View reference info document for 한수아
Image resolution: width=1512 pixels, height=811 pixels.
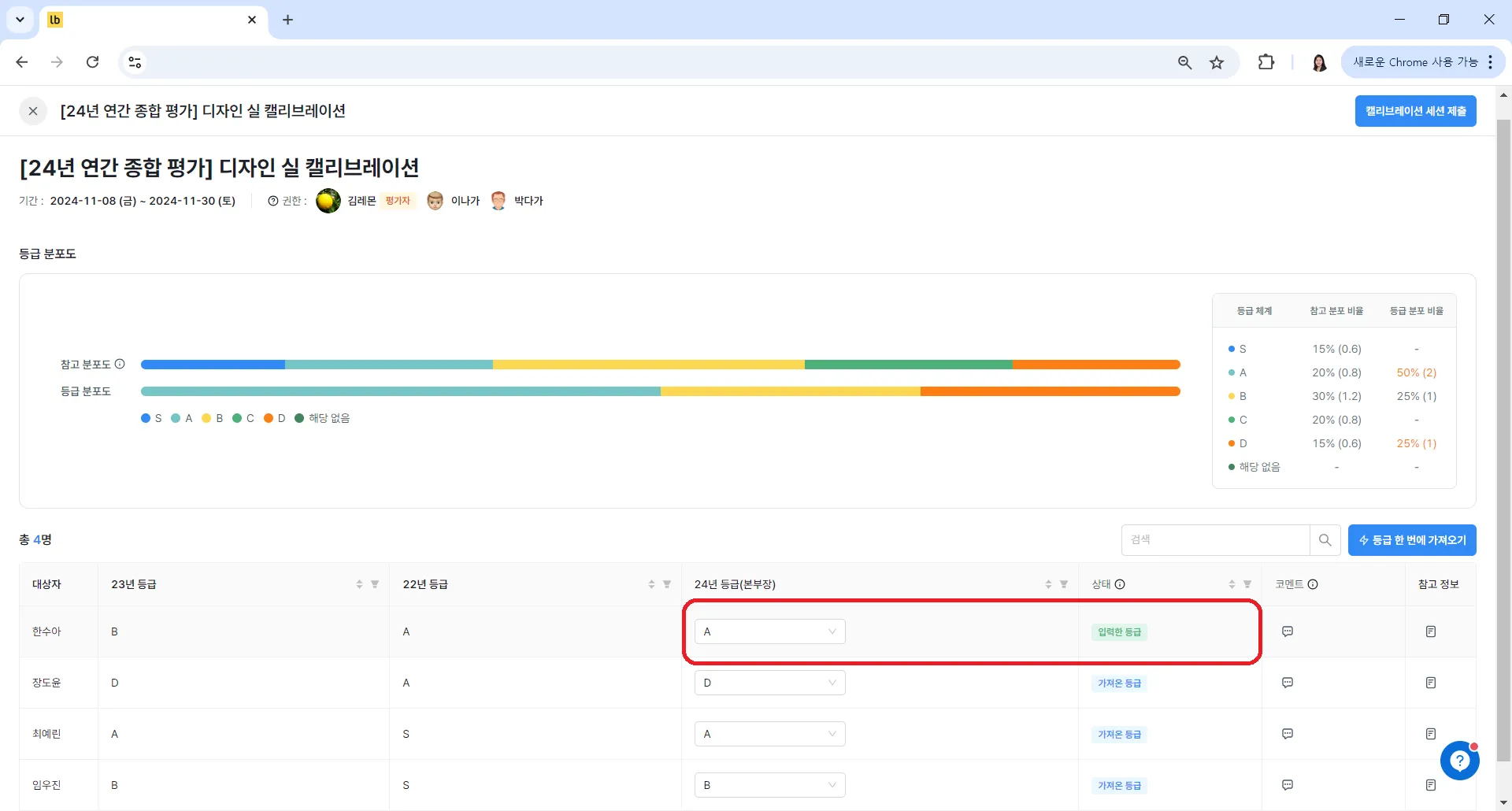click(1431, 631)
